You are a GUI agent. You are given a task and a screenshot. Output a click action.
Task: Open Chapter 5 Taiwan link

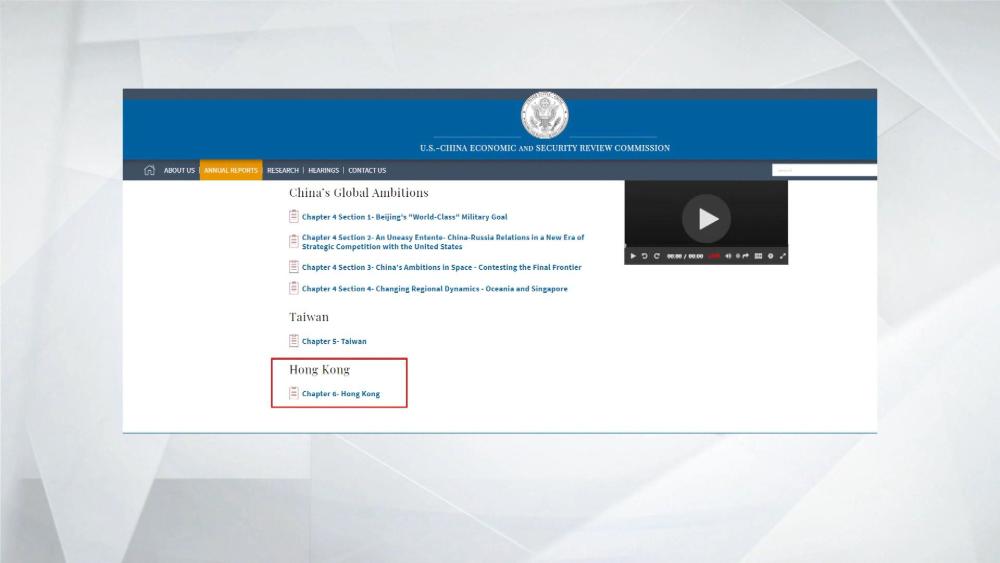[334, 341]
